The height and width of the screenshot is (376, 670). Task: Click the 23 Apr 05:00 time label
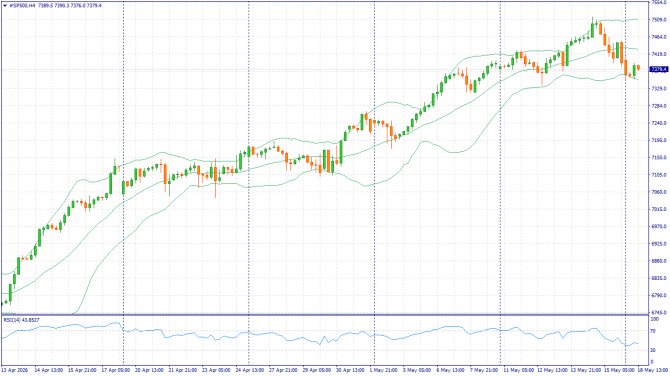coord(216,370)
